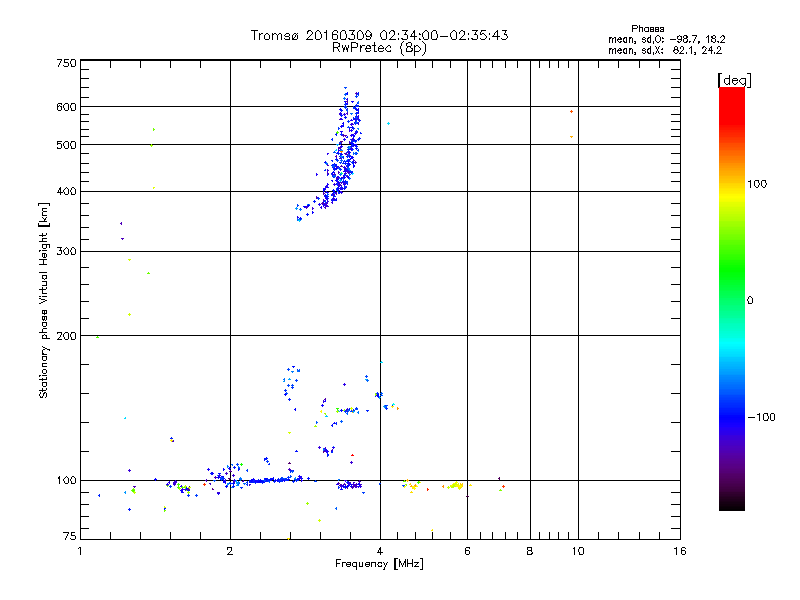Click the colorbar tick label '0'
The image size is (800, 600).
click(750, 300)
